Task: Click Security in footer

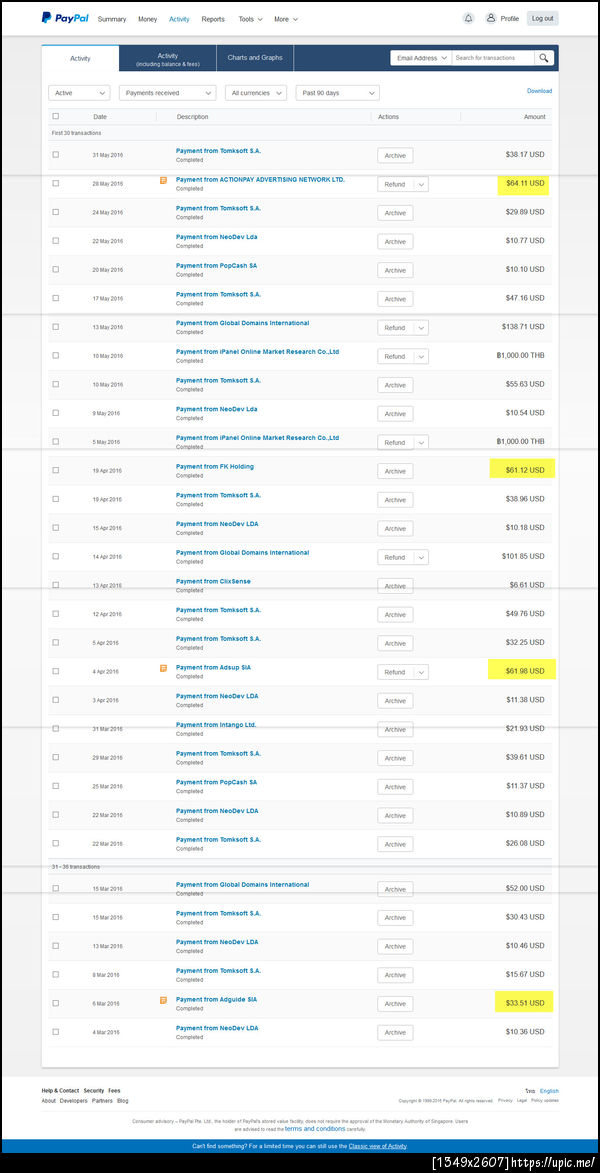Action: 94,1091
